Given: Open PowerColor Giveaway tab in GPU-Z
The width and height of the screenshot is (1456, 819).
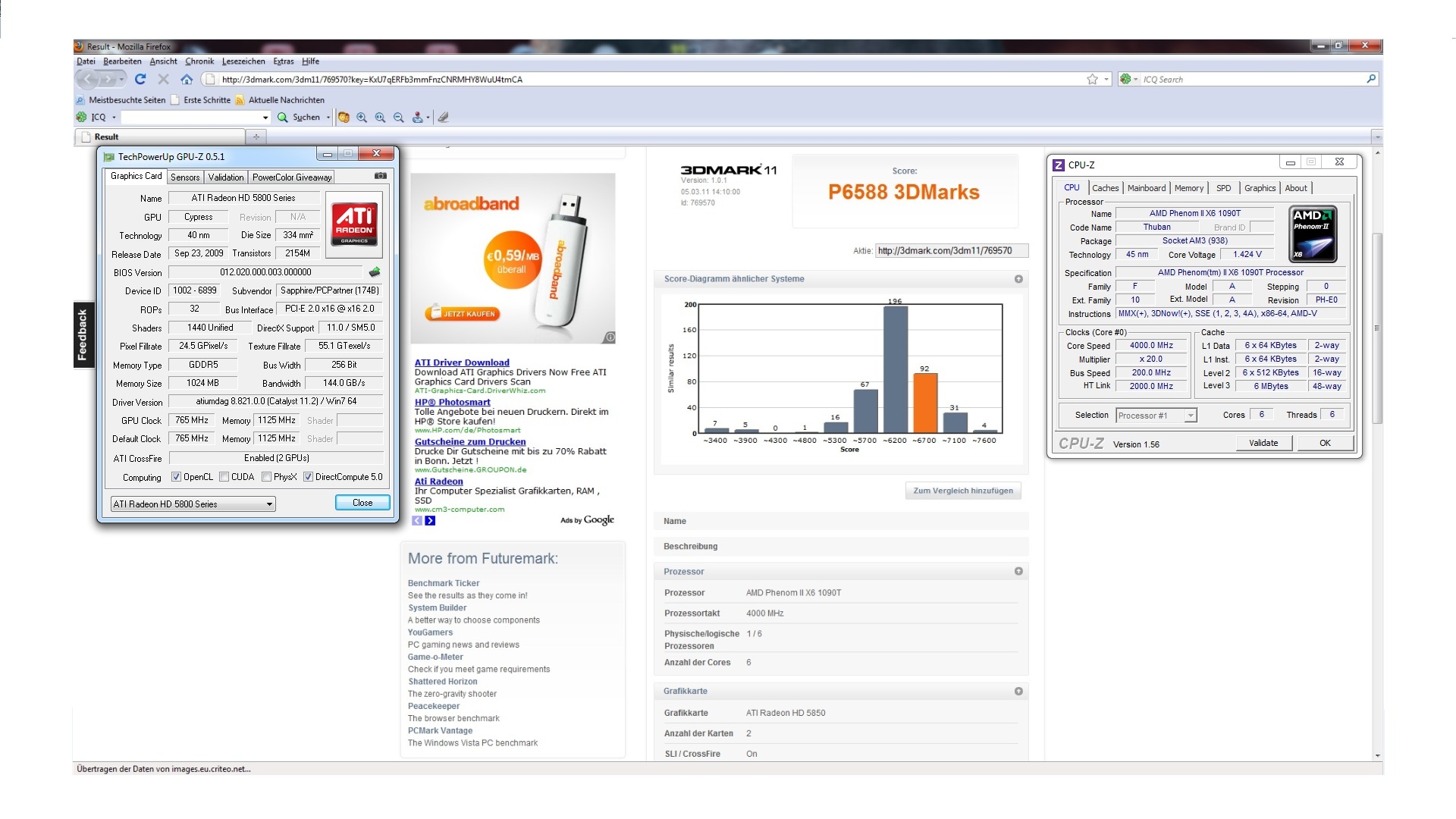Looking at the screenshot, I should pyautogui.click(x=292, y=177).
